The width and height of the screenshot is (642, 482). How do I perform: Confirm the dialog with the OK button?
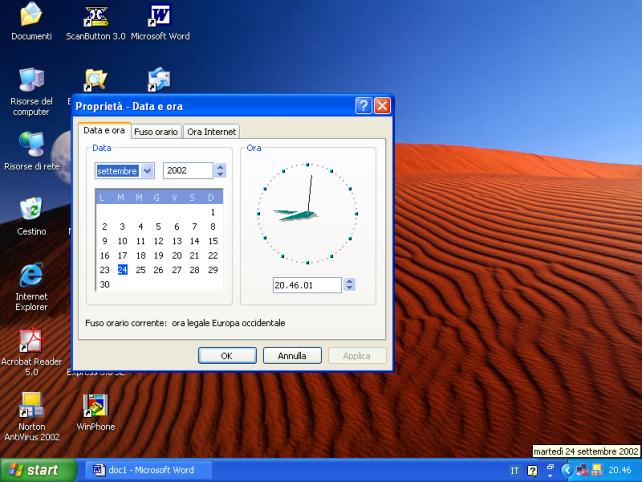227,355
